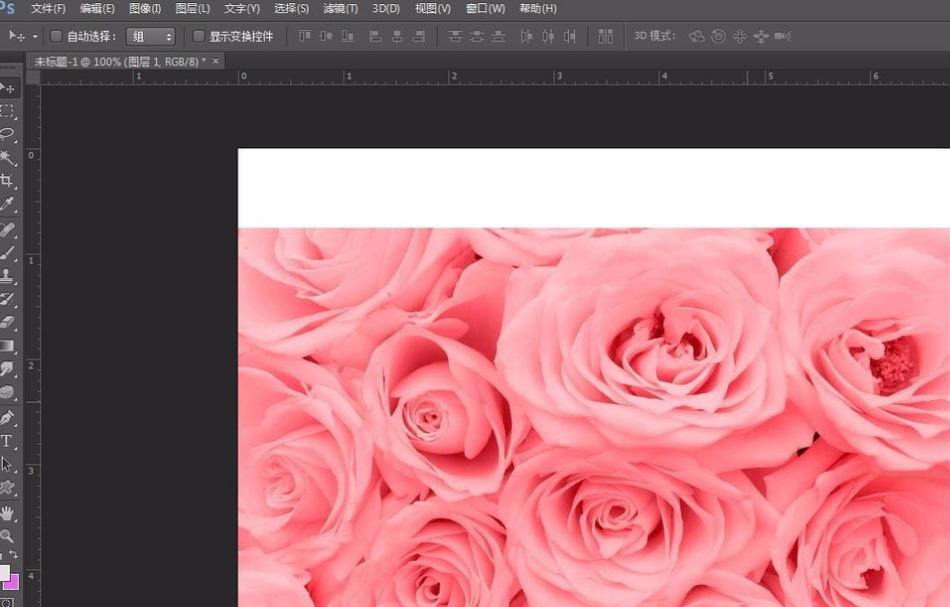Open the 选择(S) menu

click(291, 8)
